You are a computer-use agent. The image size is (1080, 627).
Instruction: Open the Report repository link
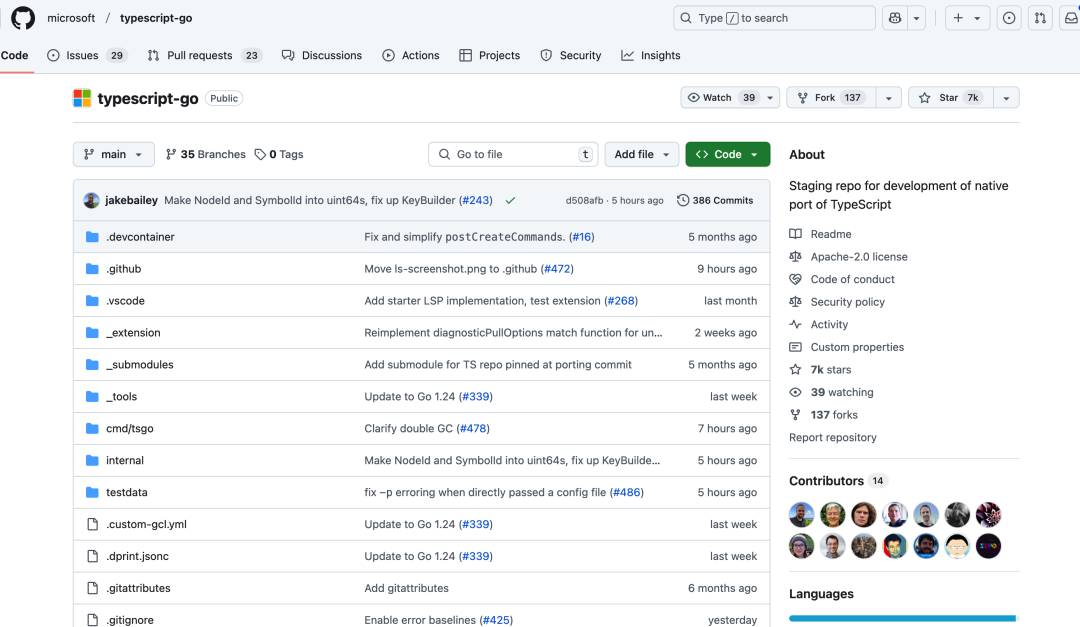(x=833, y=438)
